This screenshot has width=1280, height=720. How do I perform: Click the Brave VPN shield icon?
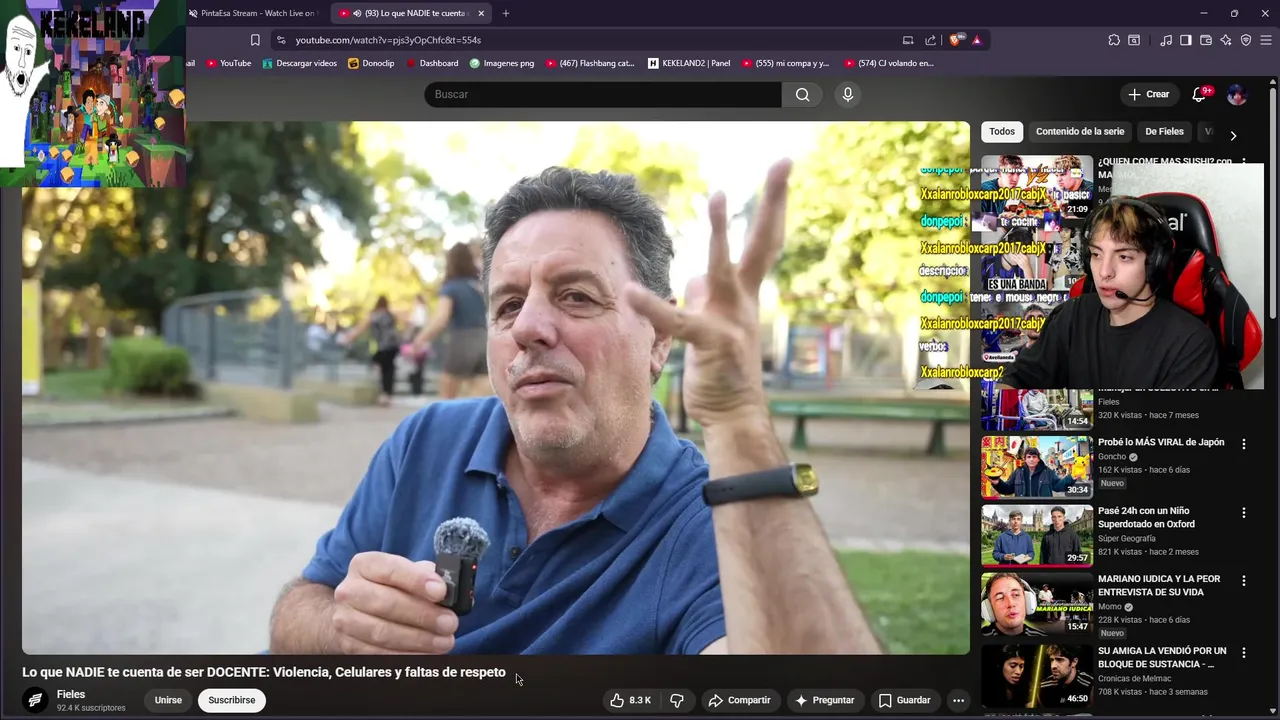1246,40
